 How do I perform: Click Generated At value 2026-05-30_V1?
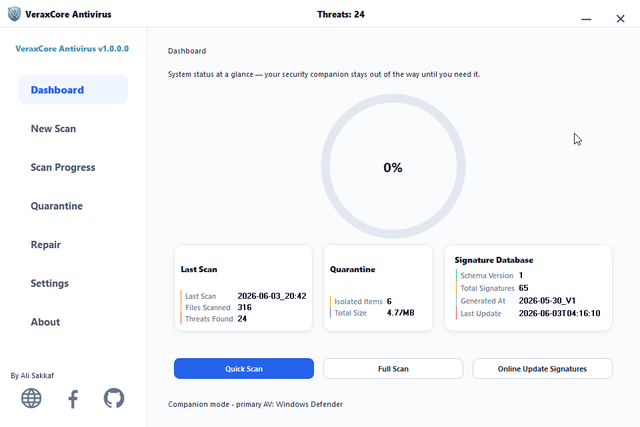547,301
